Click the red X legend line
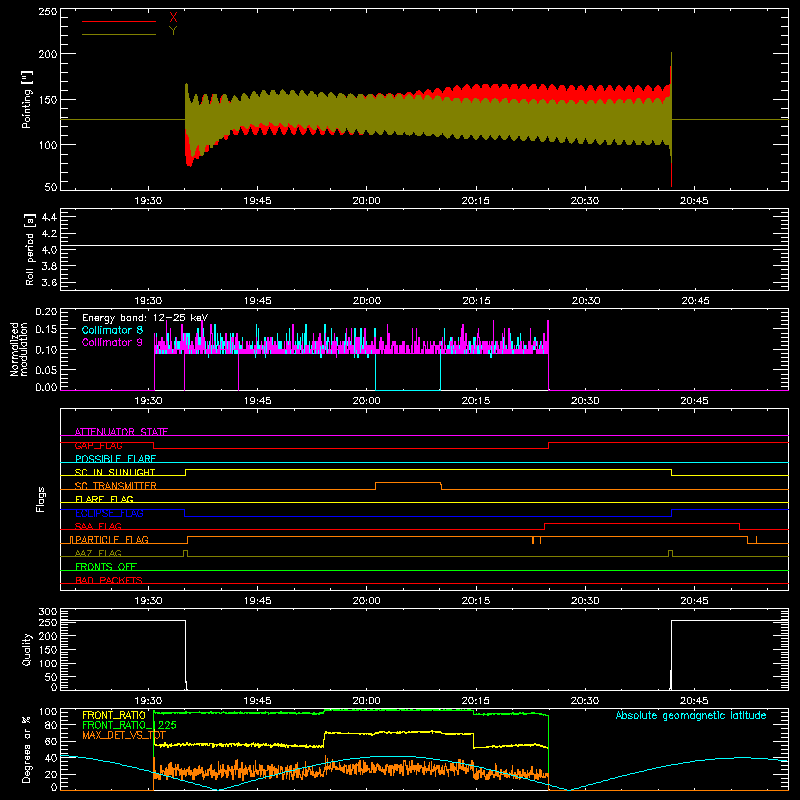The width and height of the screenshot is (800, 800). click(119, 21)
